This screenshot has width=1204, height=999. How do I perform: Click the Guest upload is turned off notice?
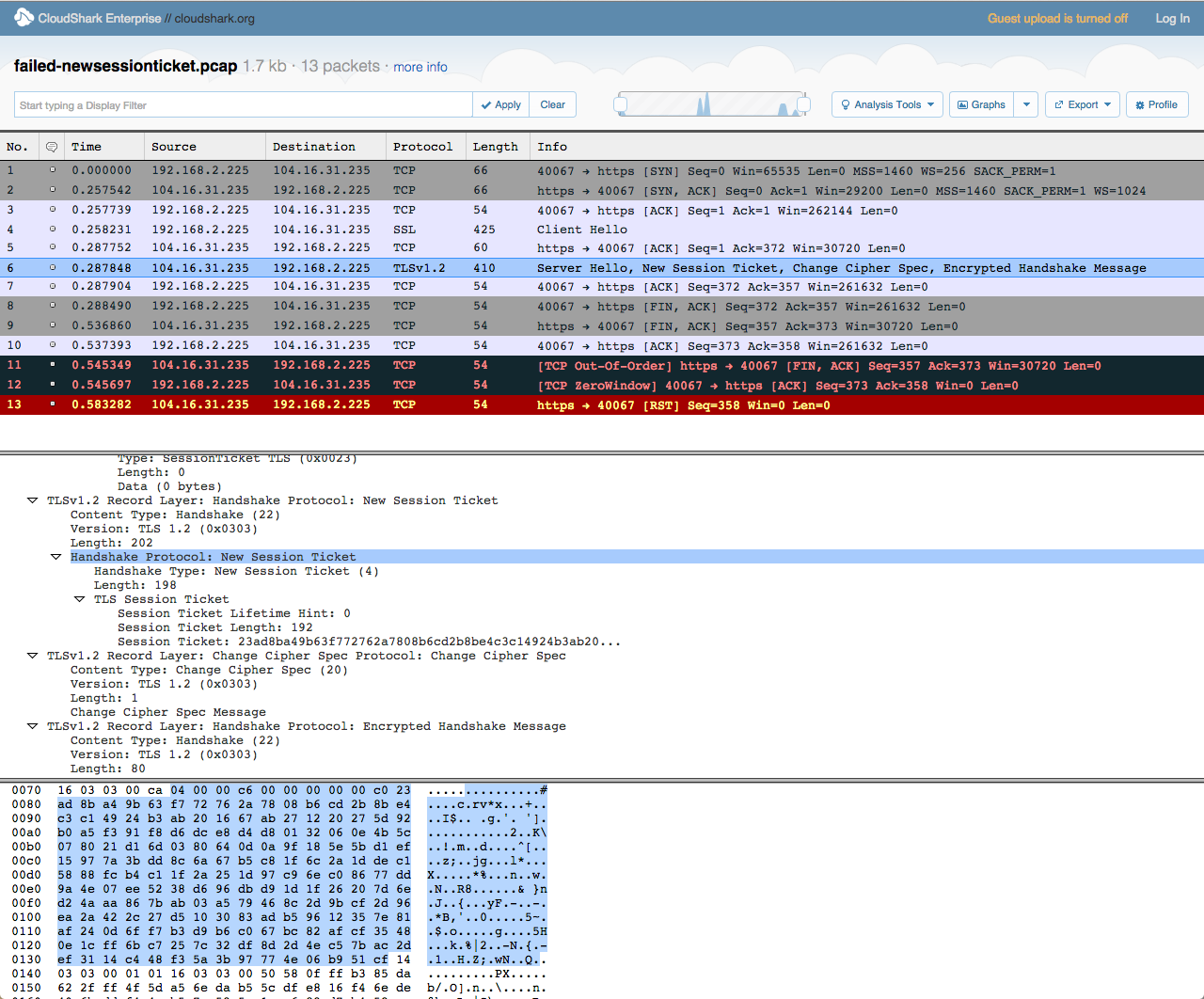click(1057, 18)
